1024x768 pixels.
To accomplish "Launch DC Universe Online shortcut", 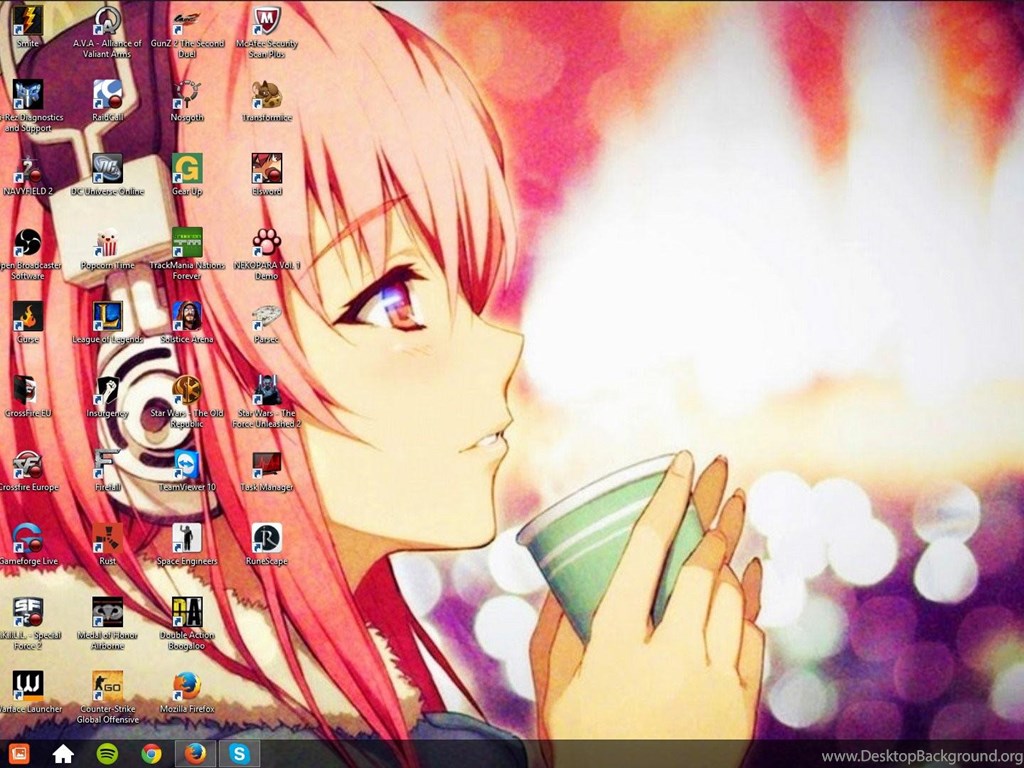I will click(x=107, y=168).
